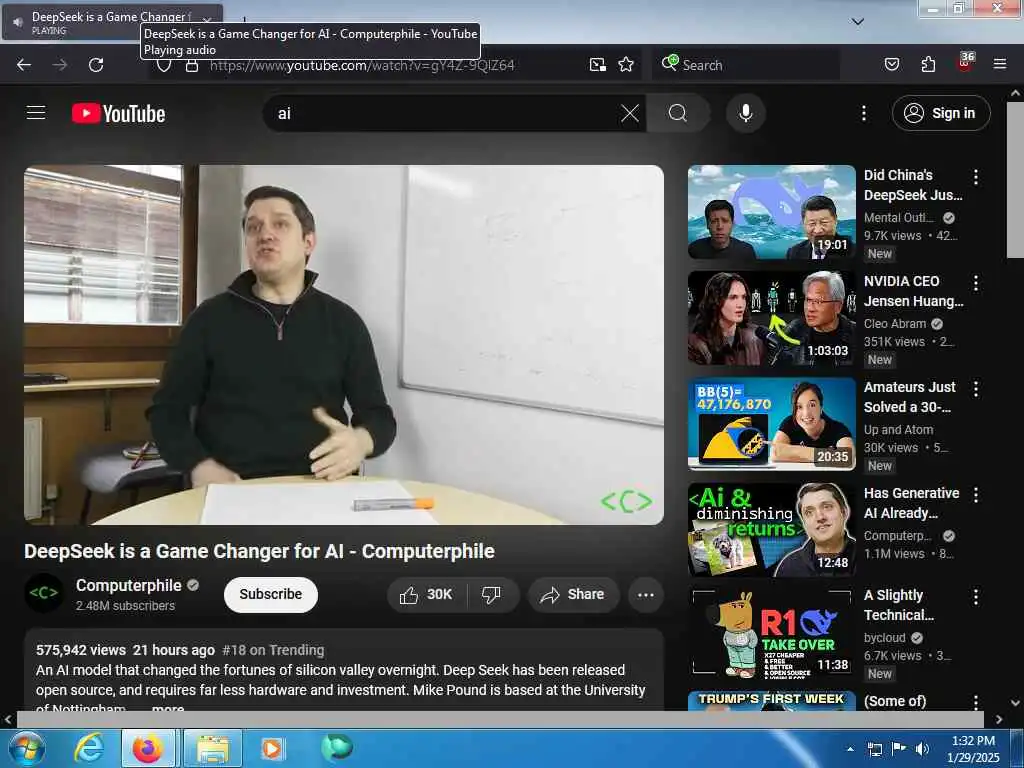Open options menu for 'Did China's DeepSeek' video
Image resolution: width=1024 pixels, height=768 pixels.
[x=976, y=177]
